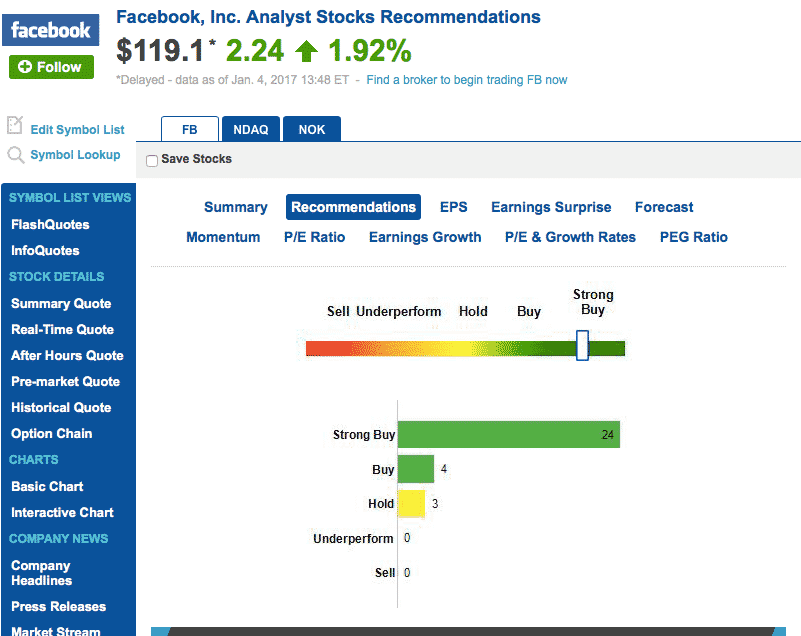The image size is (801, 636).
Task: Click the Strong Buy bar with 24
Action: [508, 435]
